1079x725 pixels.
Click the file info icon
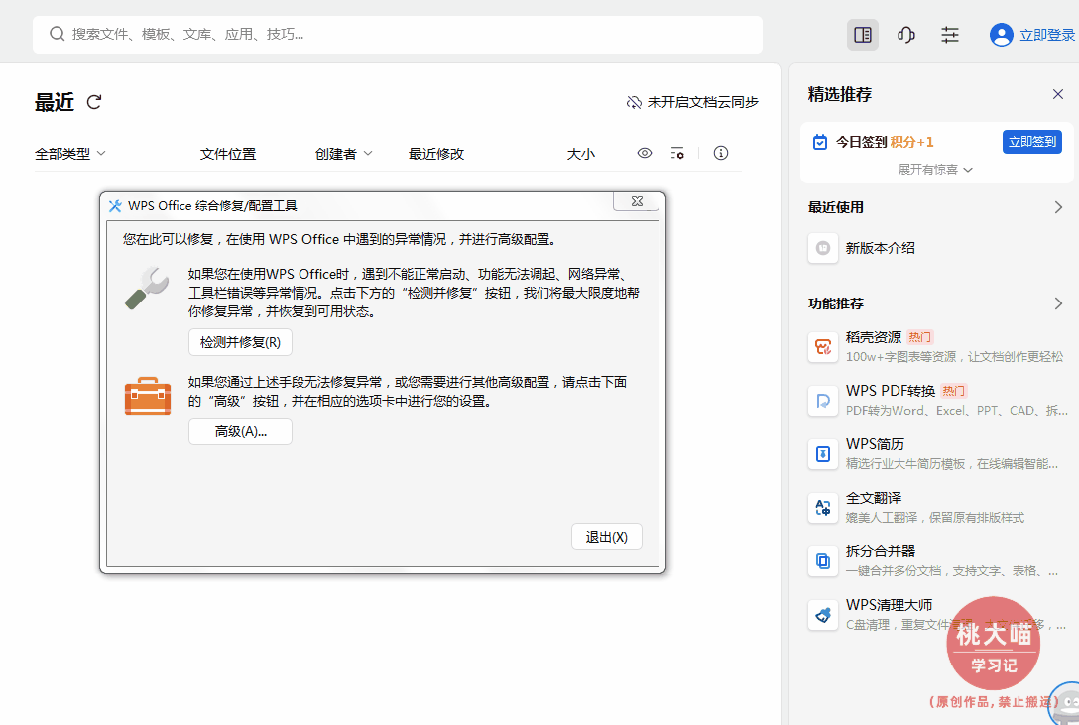[x=720, y=153]
